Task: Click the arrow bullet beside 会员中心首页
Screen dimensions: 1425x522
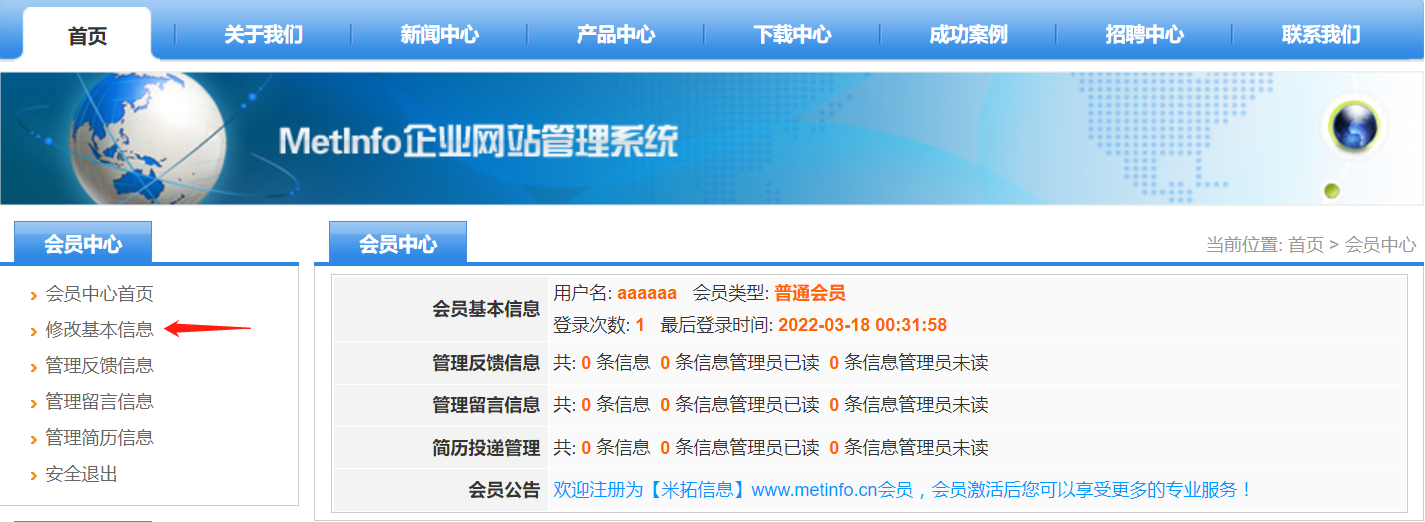Action: [x=34, y=296]
